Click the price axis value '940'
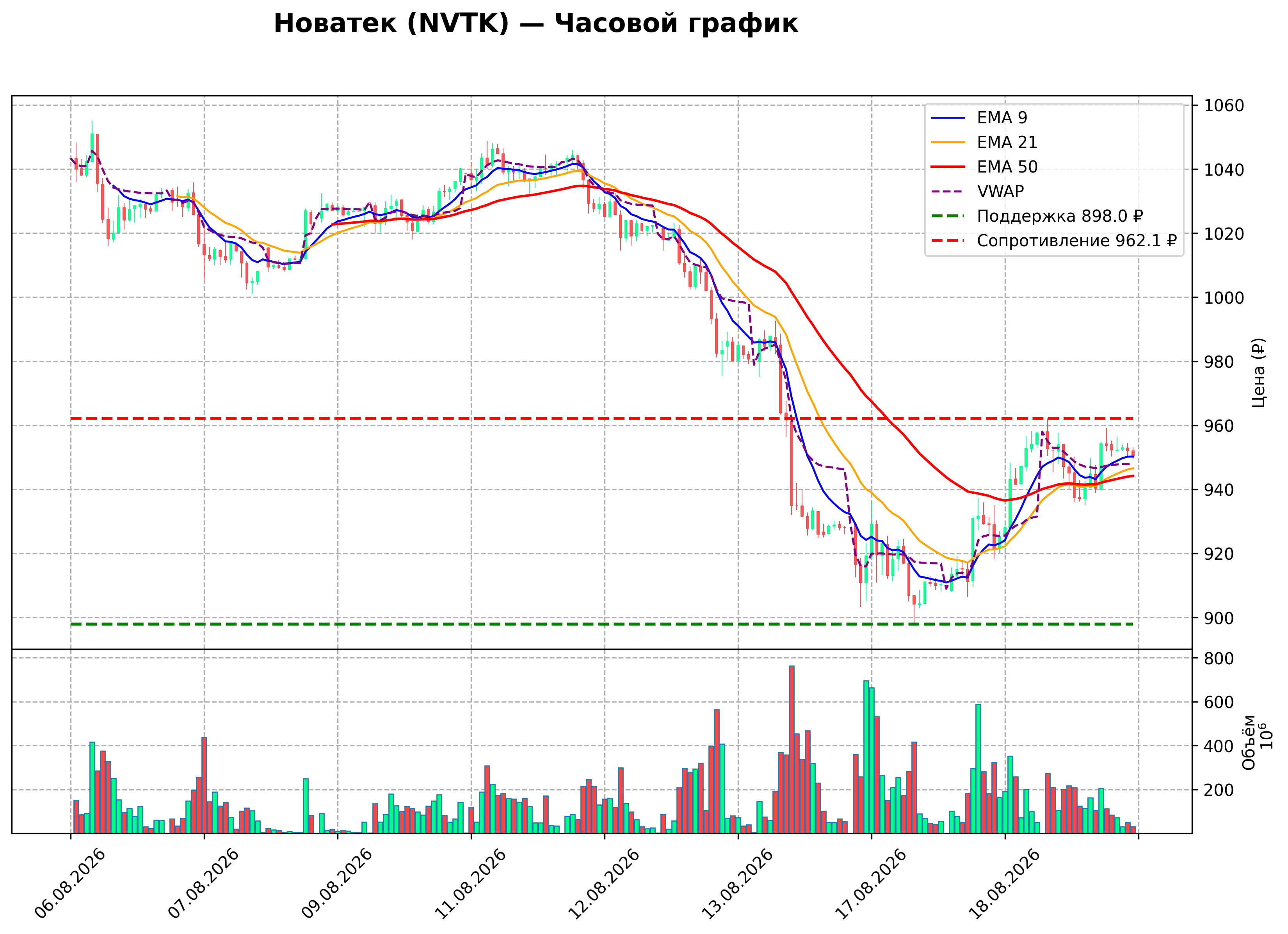The height and width of the screenshot is (934, 1288). tap(1219, 490)
